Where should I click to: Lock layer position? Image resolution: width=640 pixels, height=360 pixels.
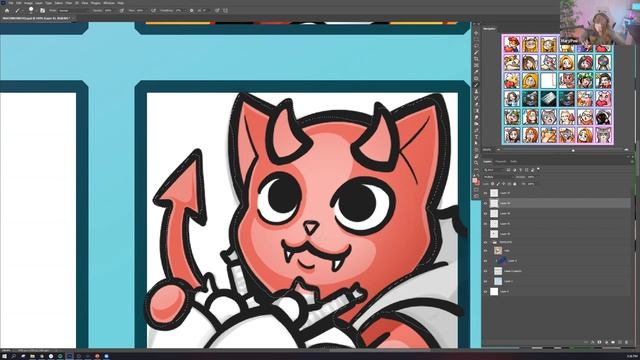tap(504, 184)
